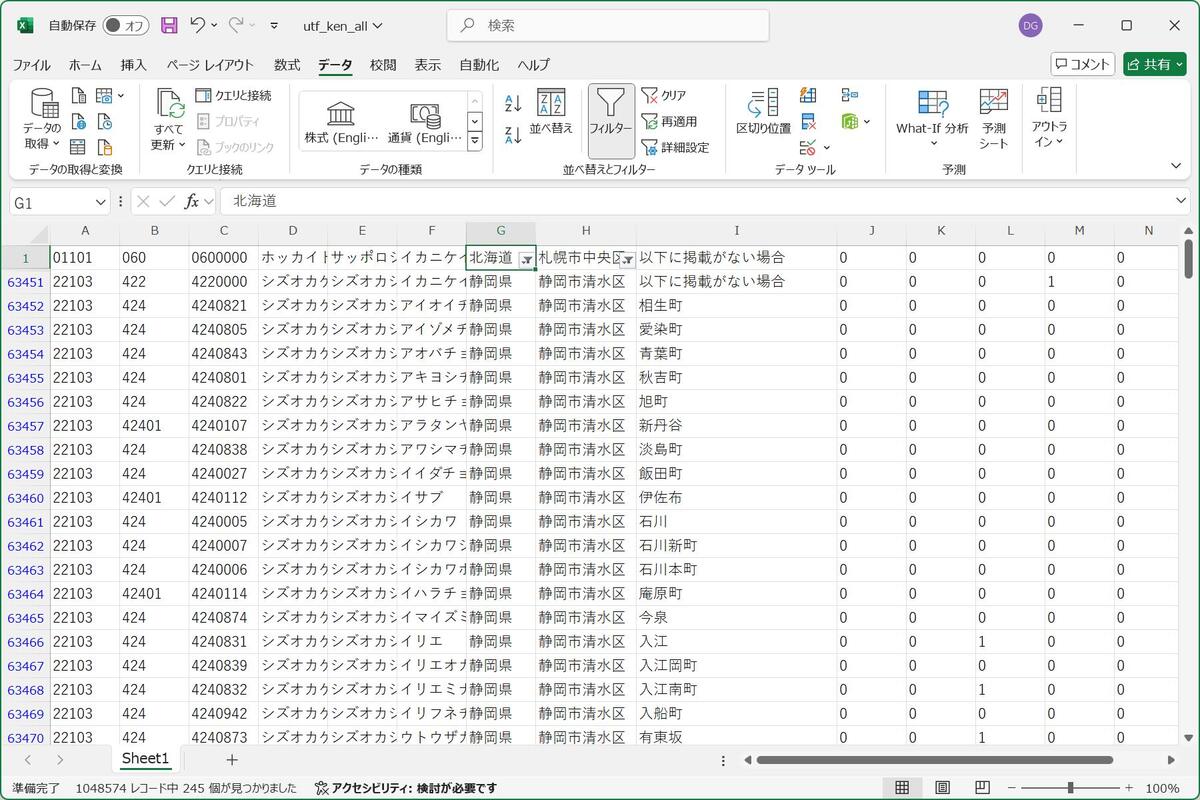Click the 共有 share button

[1154, 64]
